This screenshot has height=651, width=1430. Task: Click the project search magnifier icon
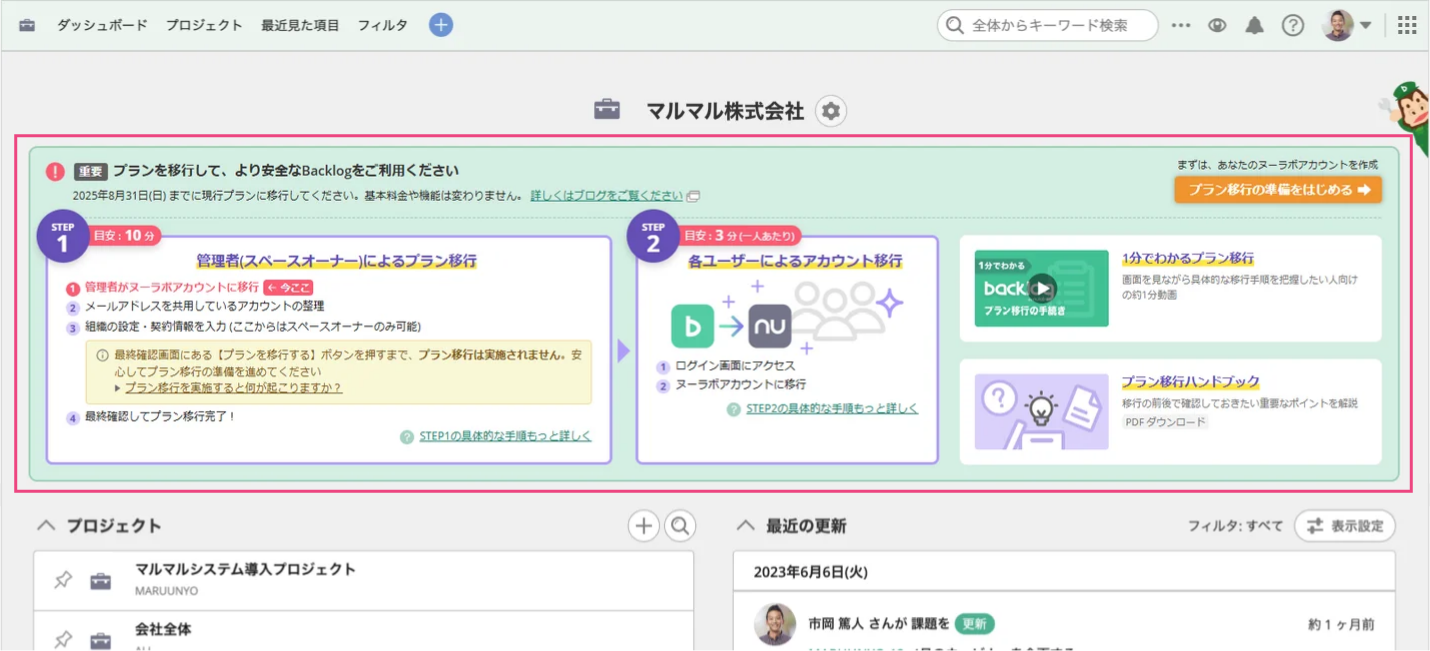(680, 525)
